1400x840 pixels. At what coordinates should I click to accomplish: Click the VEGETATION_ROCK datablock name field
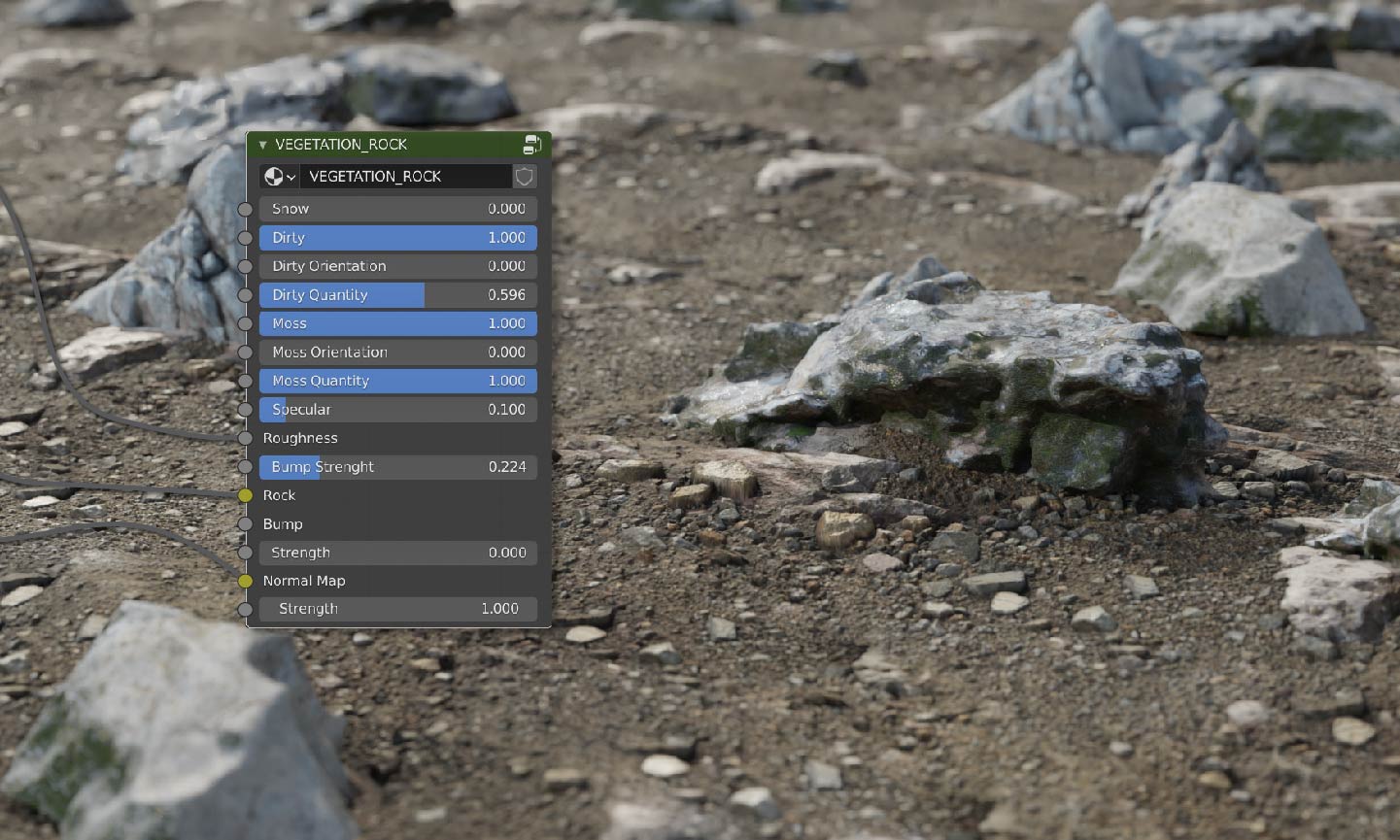pos(405,177)
